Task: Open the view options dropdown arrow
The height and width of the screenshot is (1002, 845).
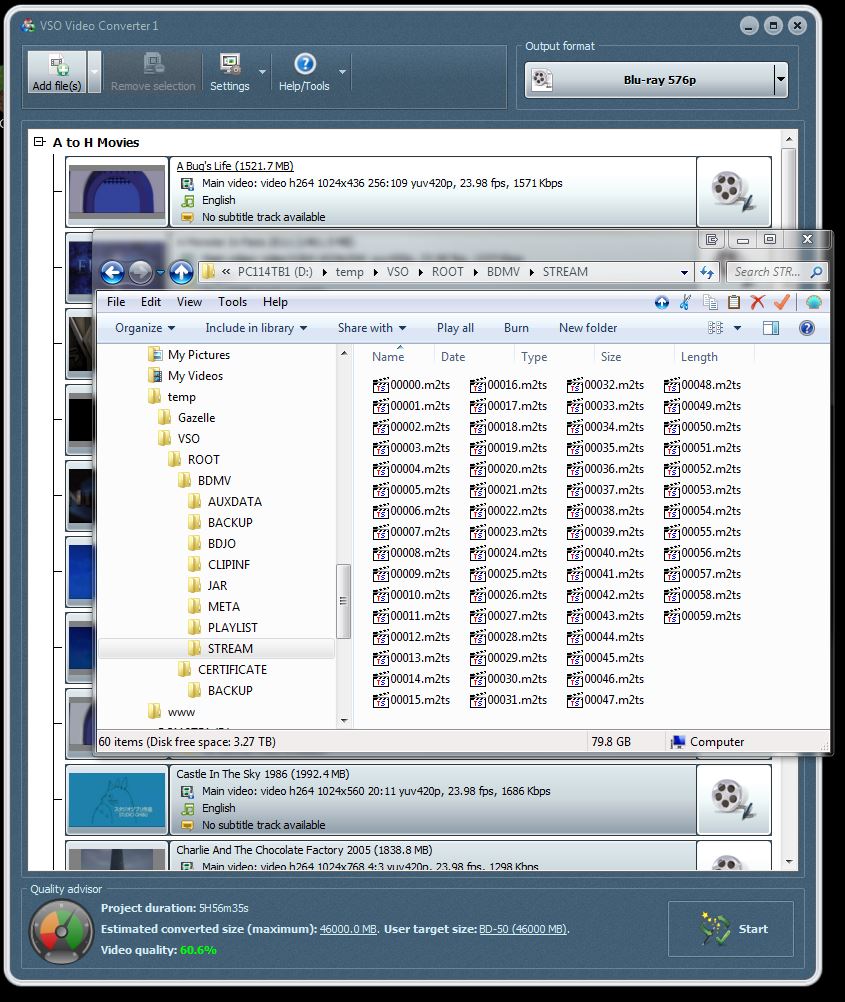Action: [x=737, y=328]
